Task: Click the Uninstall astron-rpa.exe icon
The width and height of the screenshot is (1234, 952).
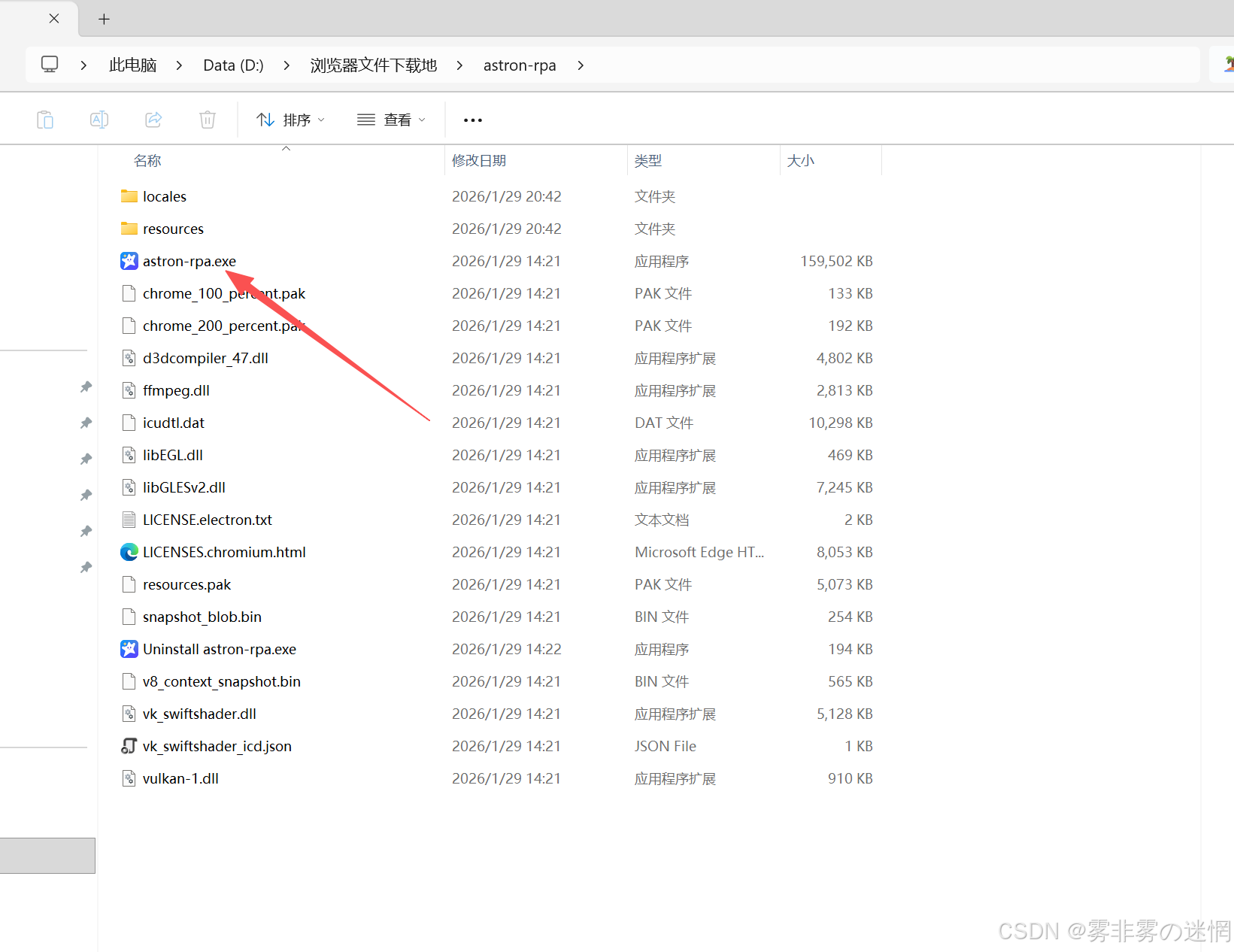Action: pos(129,649)
